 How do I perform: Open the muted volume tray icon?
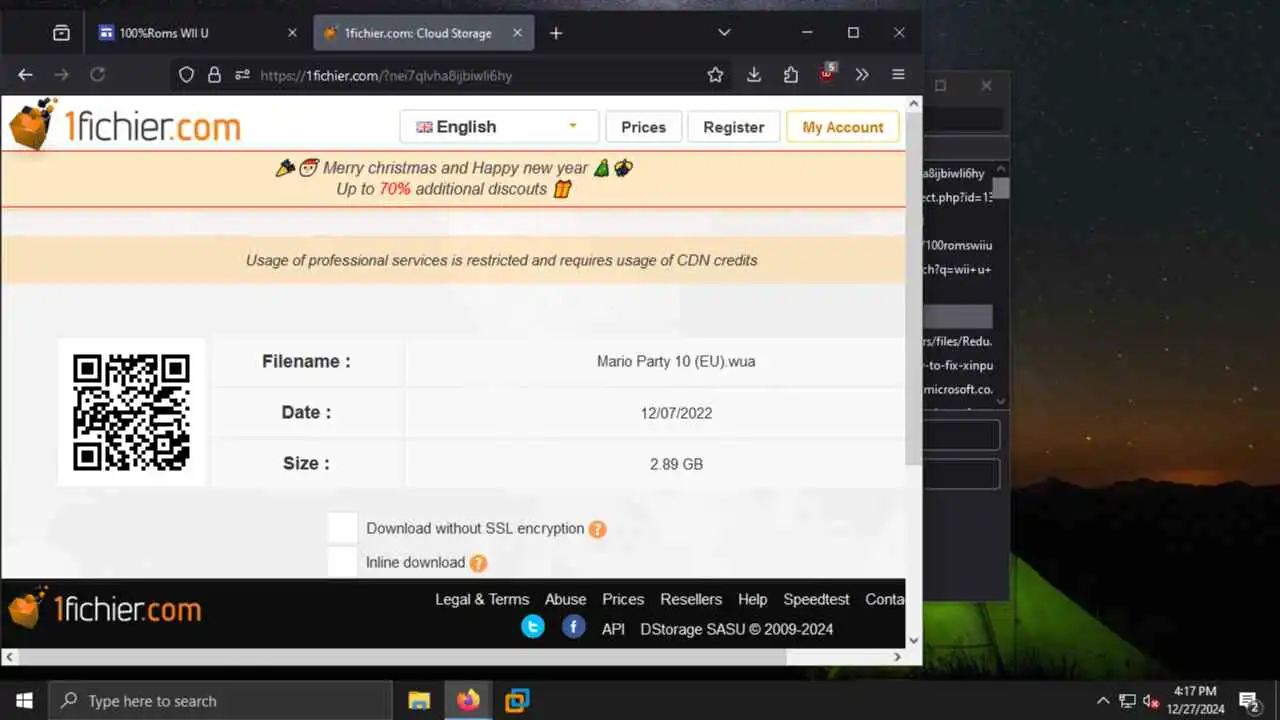click(x=1151, y=701)
